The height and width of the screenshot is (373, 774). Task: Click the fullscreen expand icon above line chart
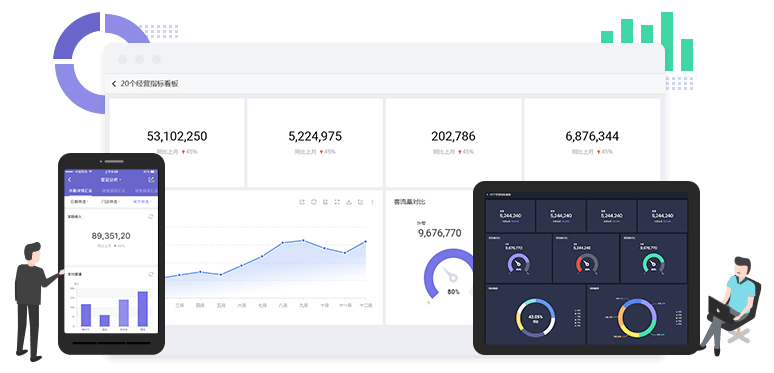point(337,202)
